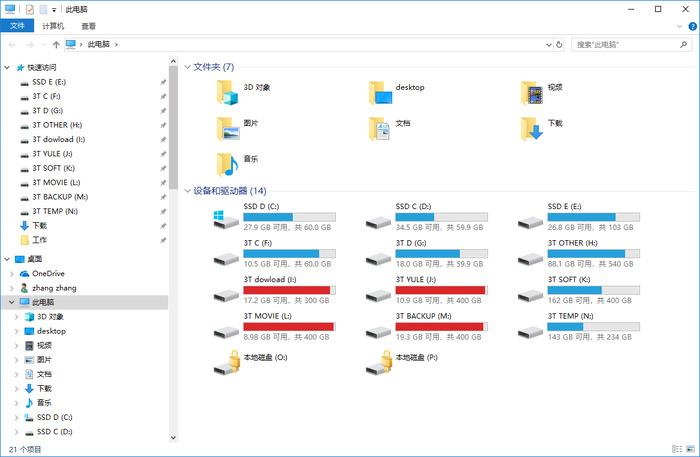Go up one level with up arrow
700x457 pixels.
(x=56, y=44)
